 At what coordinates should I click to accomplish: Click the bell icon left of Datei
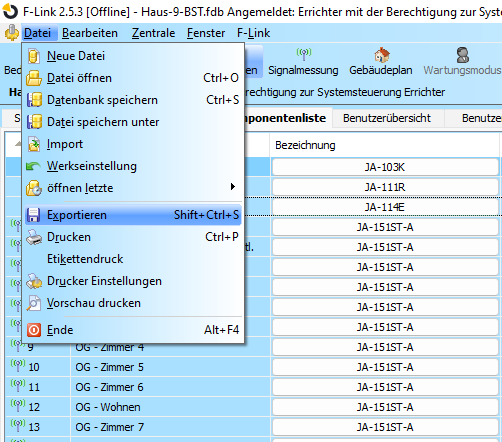click(x=12, y=33)
